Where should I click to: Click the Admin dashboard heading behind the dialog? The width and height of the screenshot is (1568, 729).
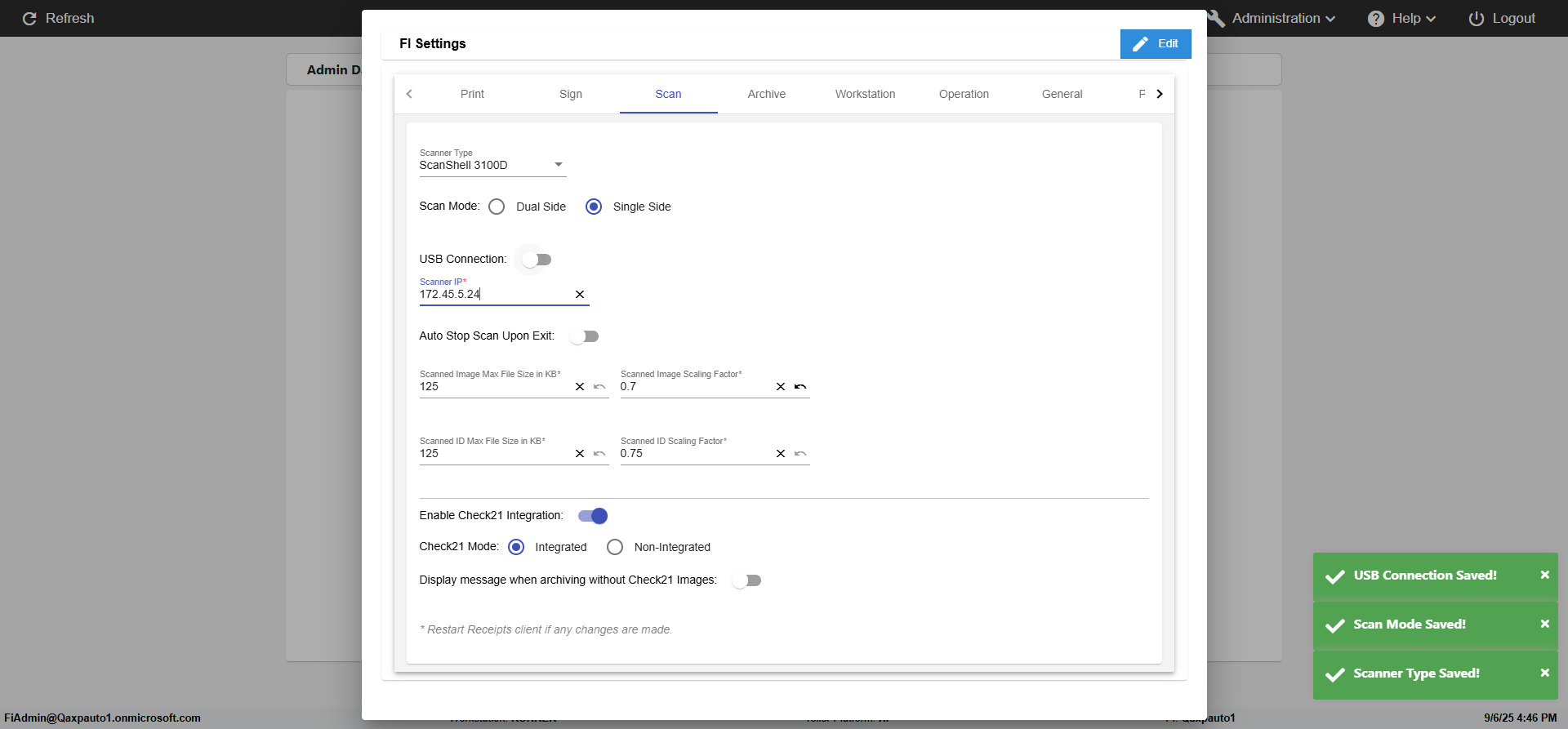333,70
